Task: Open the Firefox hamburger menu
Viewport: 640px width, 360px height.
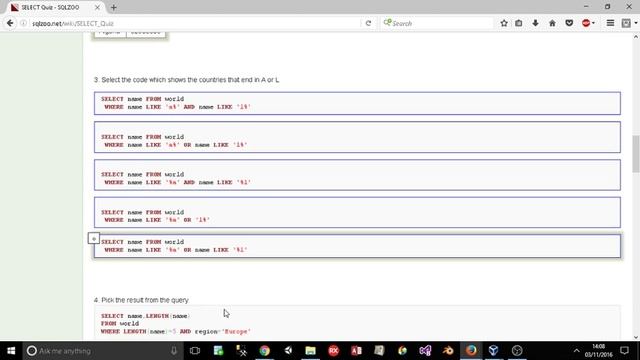Action: (x=610, y=23)
